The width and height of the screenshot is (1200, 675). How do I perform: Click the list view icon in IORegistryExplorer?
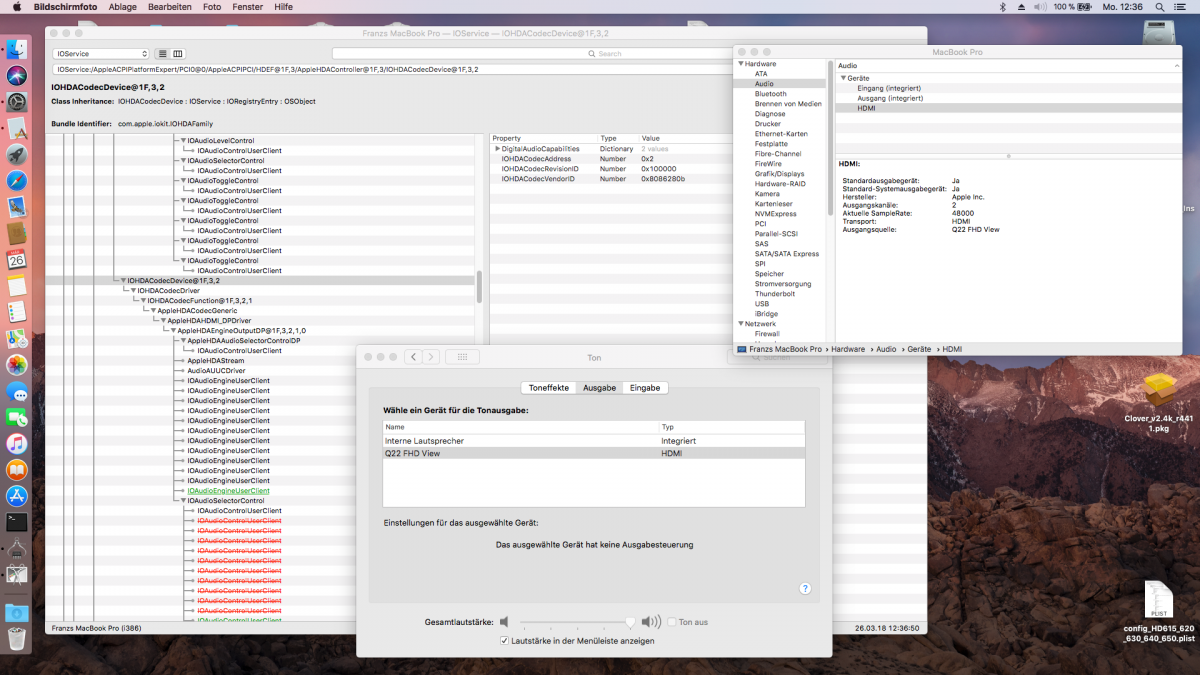(164, 53)
